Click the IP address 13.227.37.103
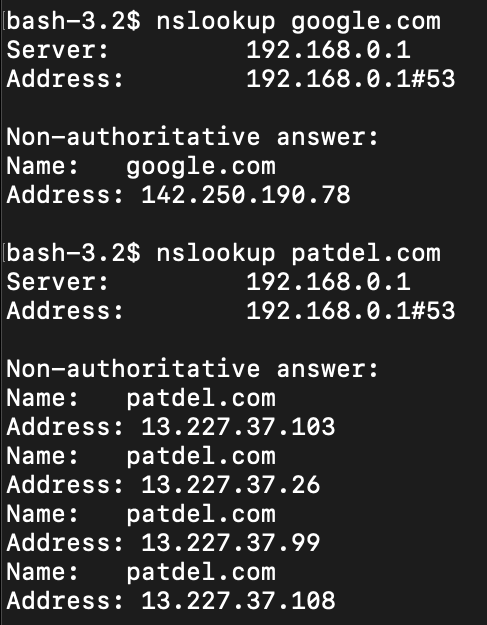The height and width of the screenshot is (625, 487). 238,426
